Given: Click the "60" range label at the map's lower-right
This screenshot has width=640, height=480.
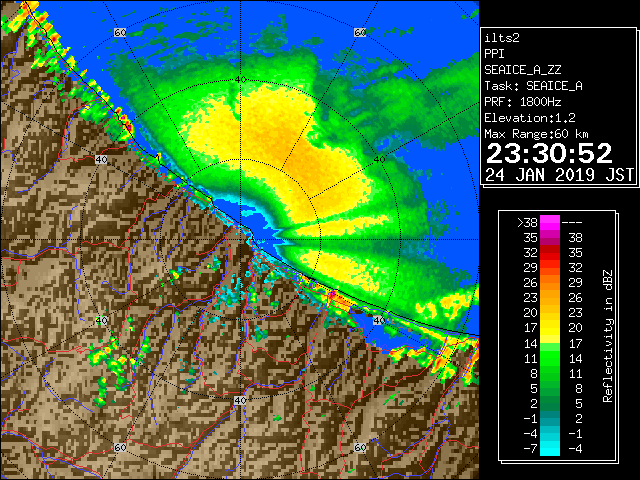Looking at the screenshot, I should coord(360,447).
